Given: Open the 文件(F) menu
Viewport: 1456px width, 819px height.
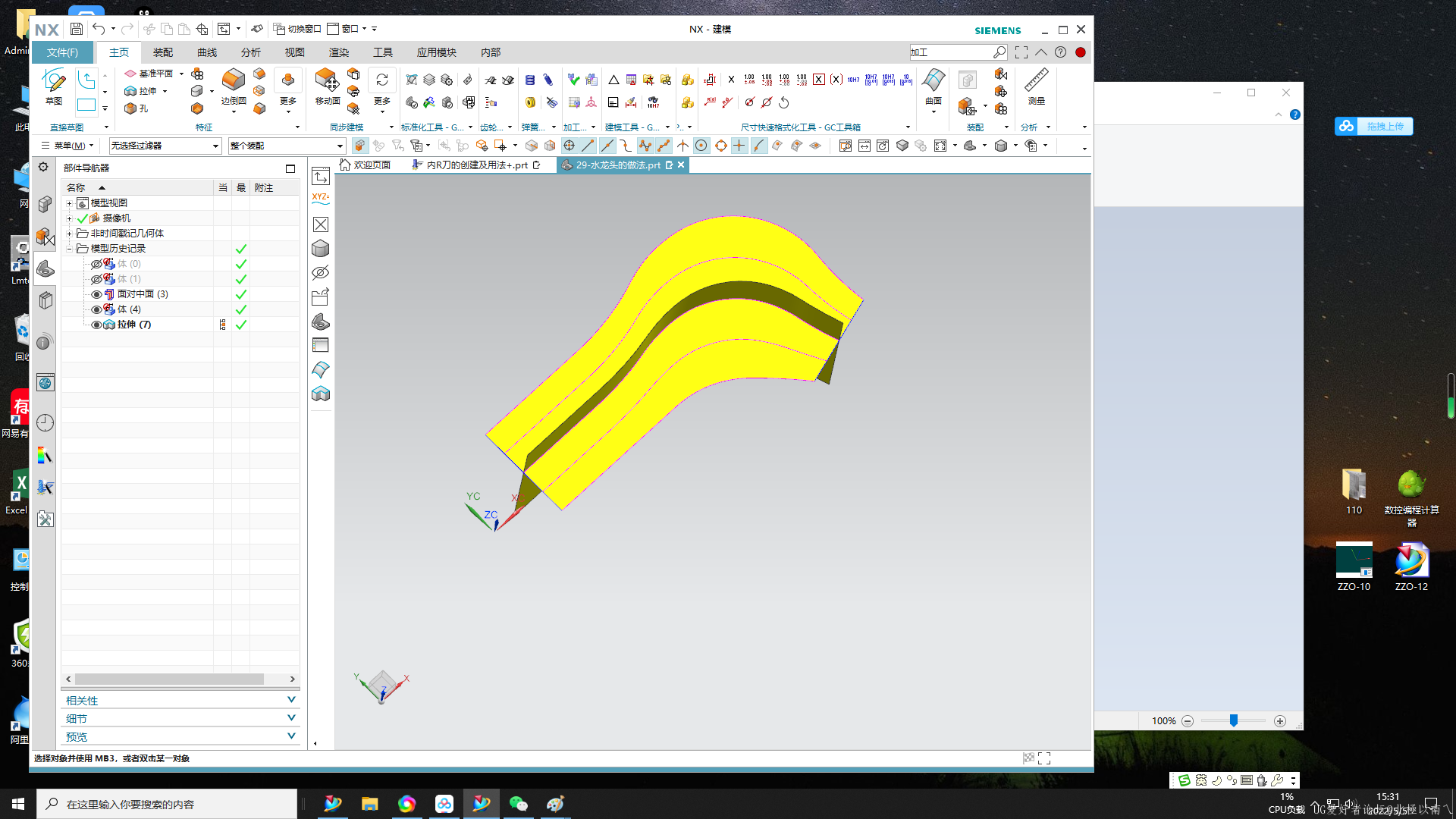Looking at the screenshot, I should coord(62,52).
